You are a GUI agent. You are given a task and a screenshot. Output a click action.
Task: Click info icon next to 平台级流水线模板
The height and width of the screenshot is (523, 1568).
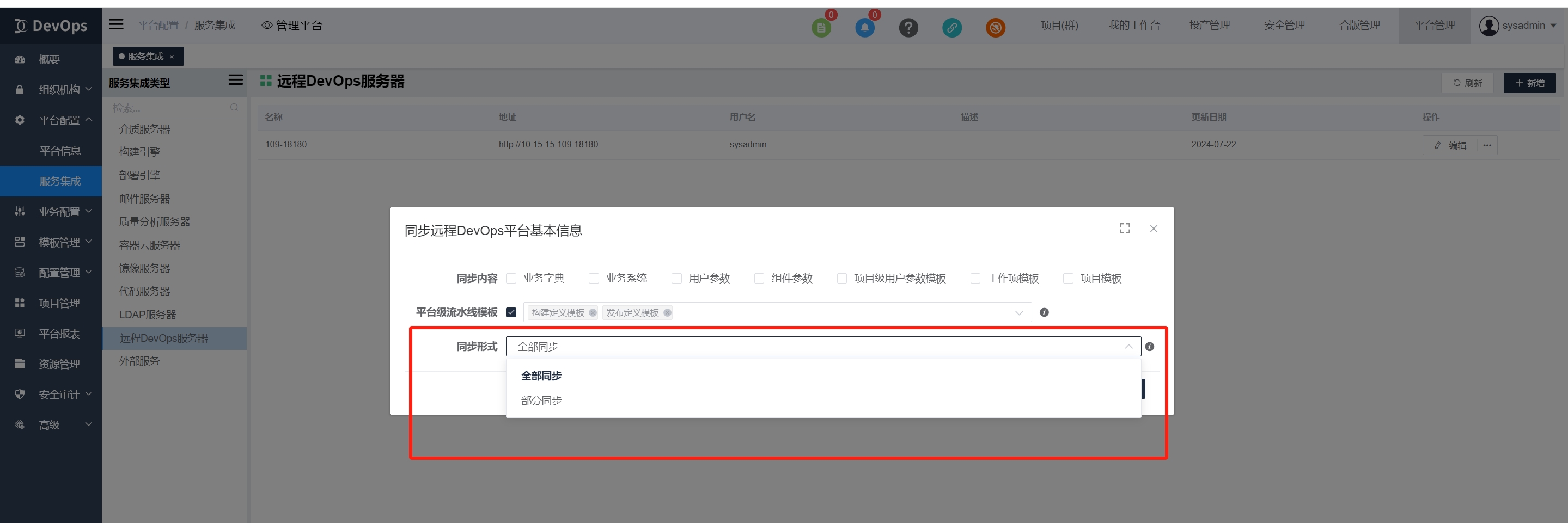pos(1044,312)
